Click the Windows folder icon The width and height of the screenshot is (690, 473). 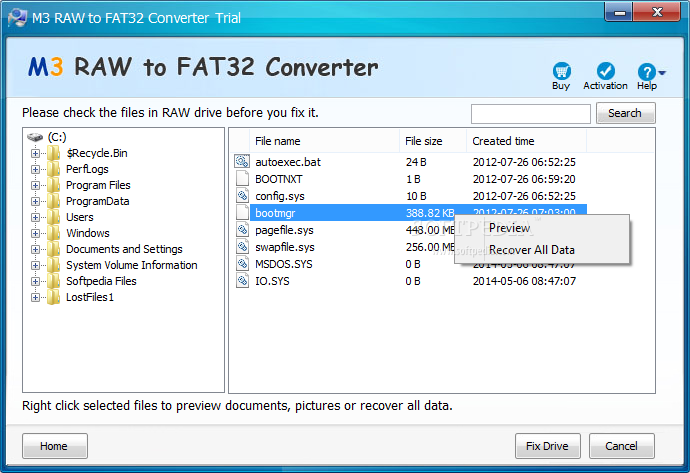54,233
